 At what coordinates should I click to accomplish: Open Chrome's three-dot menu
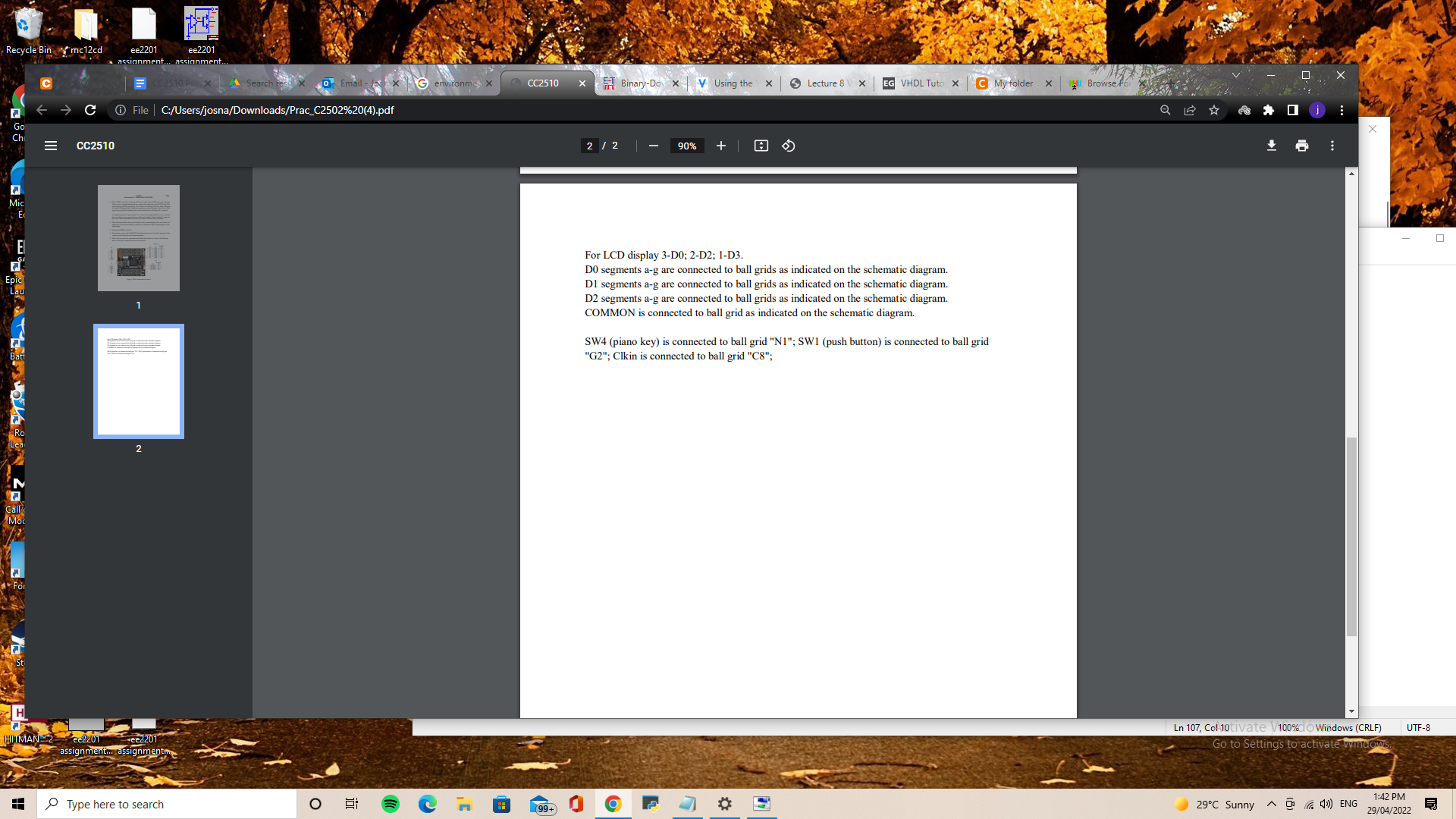click(x=1341, y=110)
